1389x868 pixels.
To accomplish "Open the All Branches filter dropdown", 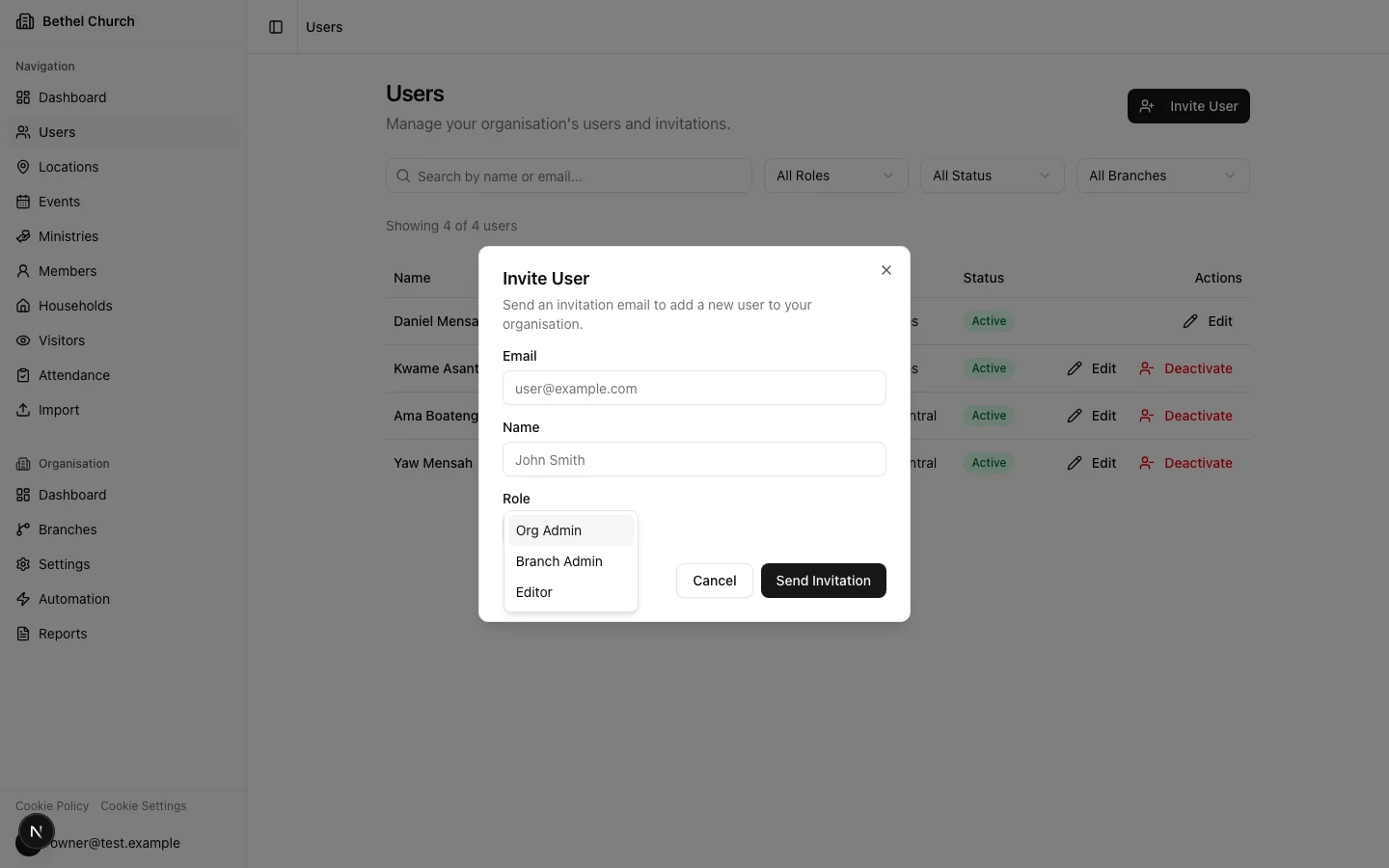I will 1163,176.
